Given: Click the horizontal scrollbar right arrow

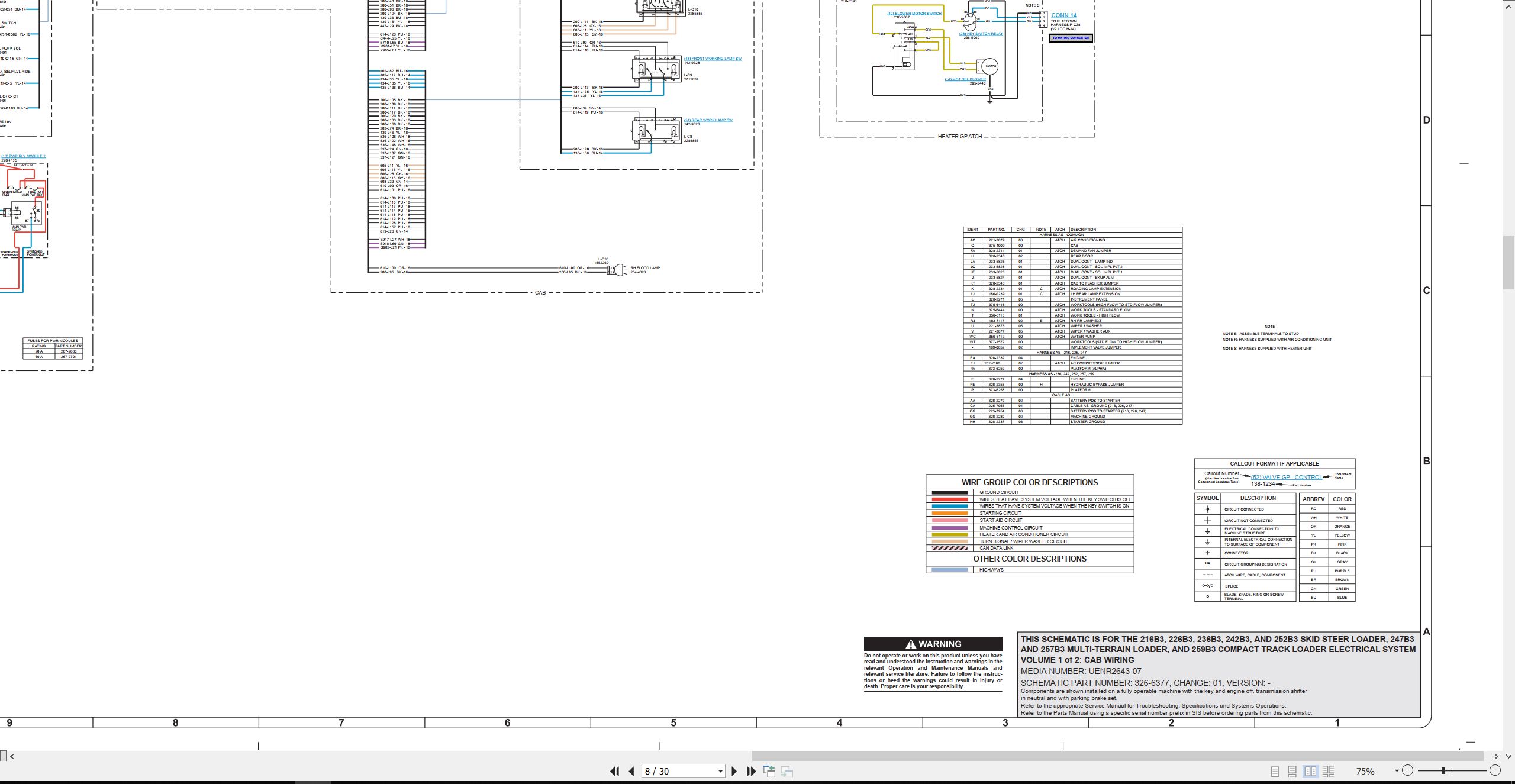Looking at the screenshot, I should point(1495,756).
